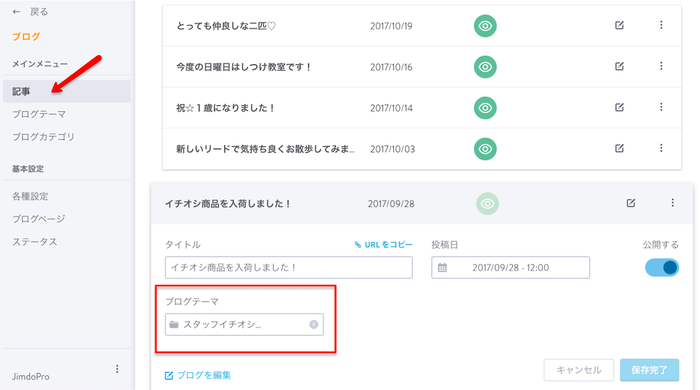Click the タイトル input field

[x=289, y=268]
